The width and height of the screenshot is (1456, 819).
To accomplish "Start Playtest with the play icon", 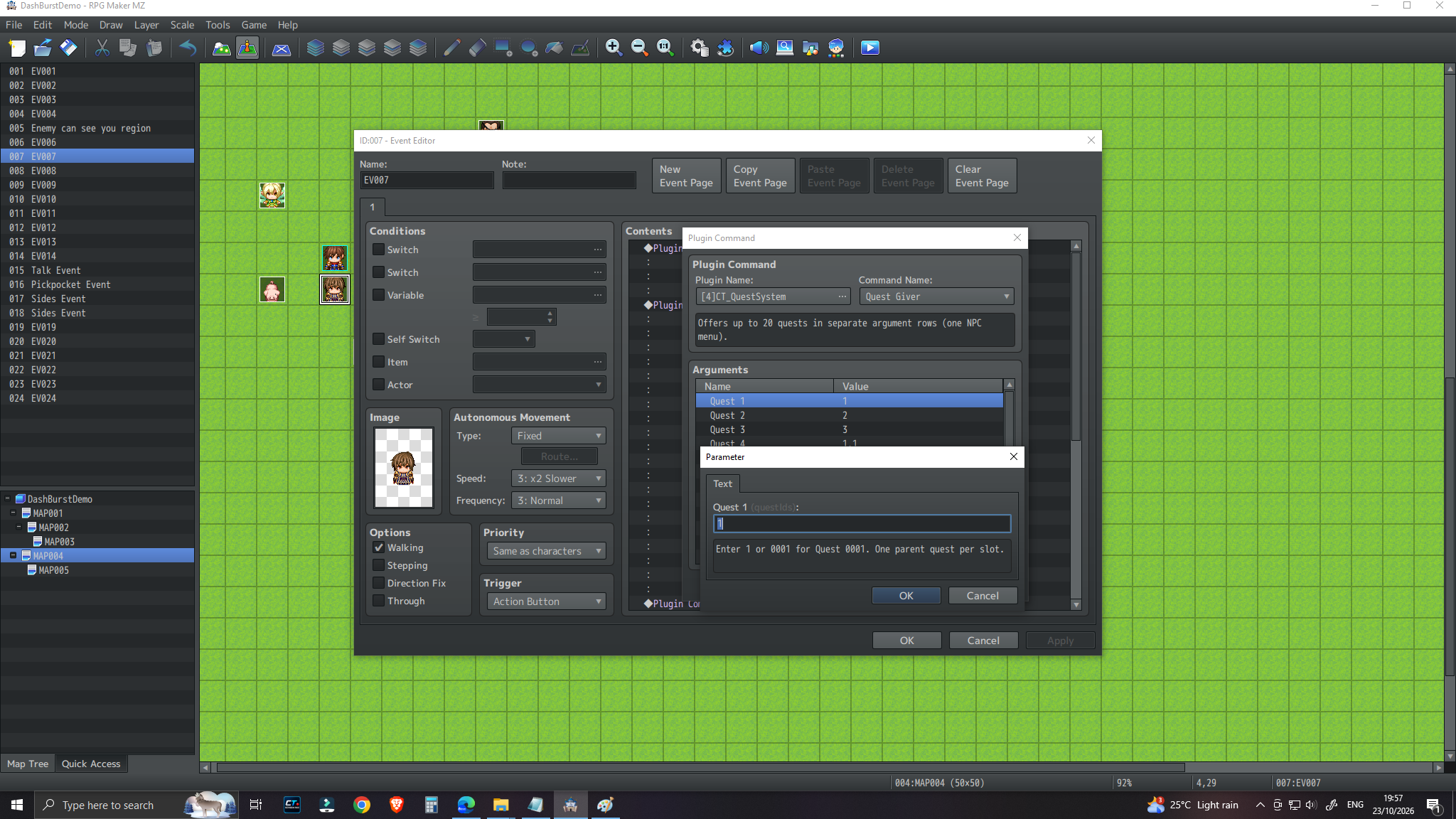I will pos(870,48).
